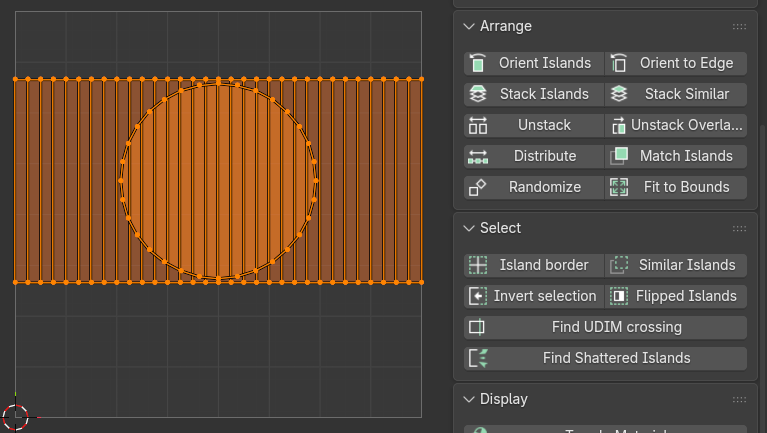Viewport: 767px width, 433px height.
Task: Click the Fit to Bounds icon
Action: 619,187
